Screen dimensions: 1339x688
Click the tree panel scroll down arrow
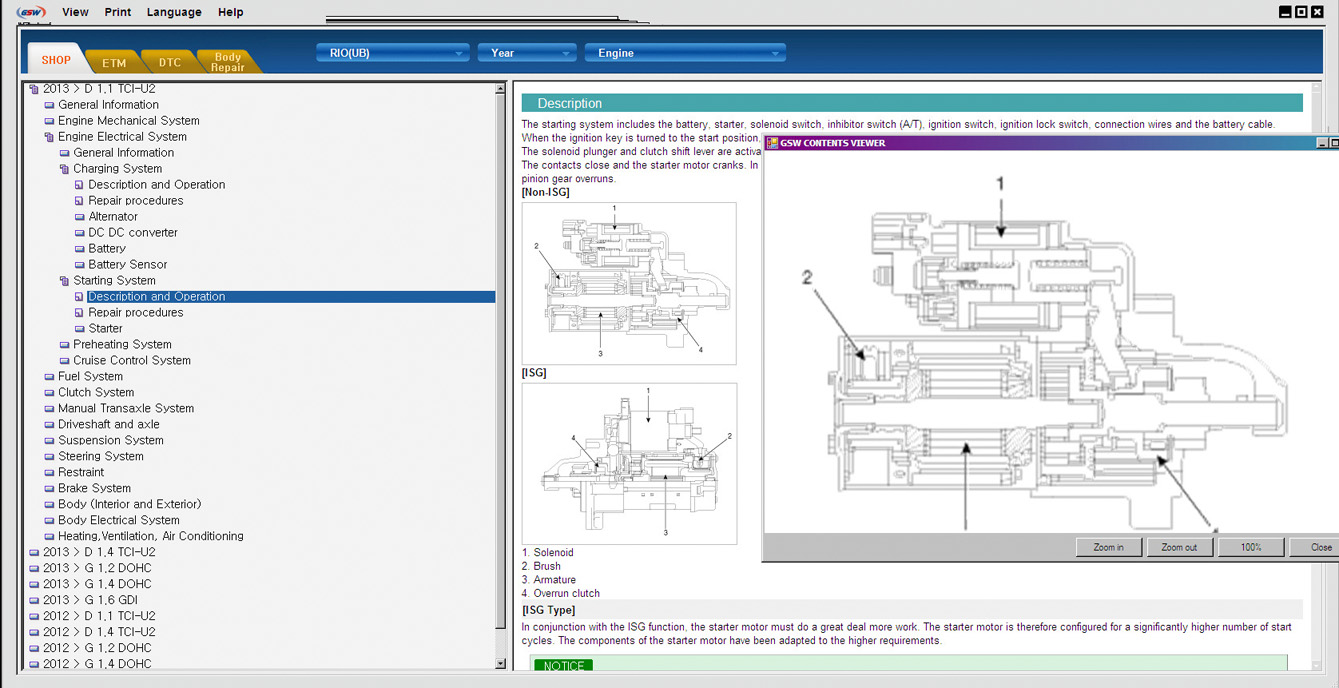coord(501,663)
